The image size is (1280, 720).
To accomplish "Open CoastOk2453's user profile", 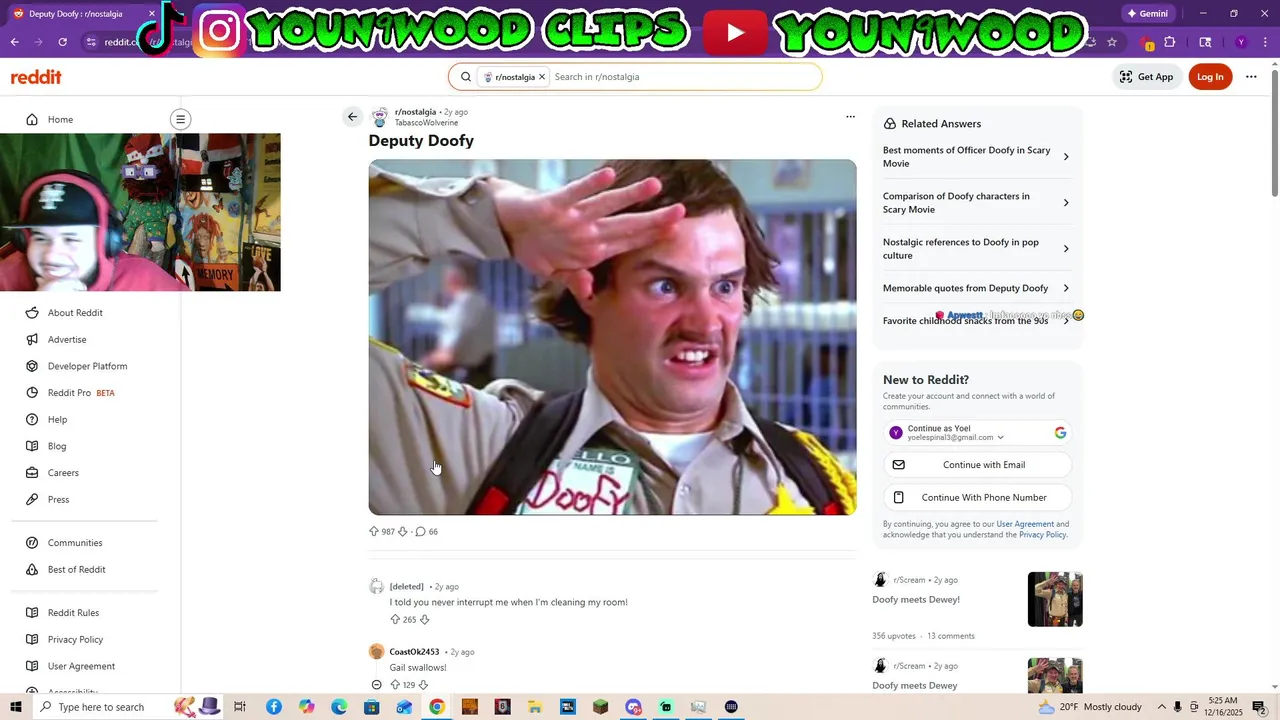I will (x=414, y=652).
